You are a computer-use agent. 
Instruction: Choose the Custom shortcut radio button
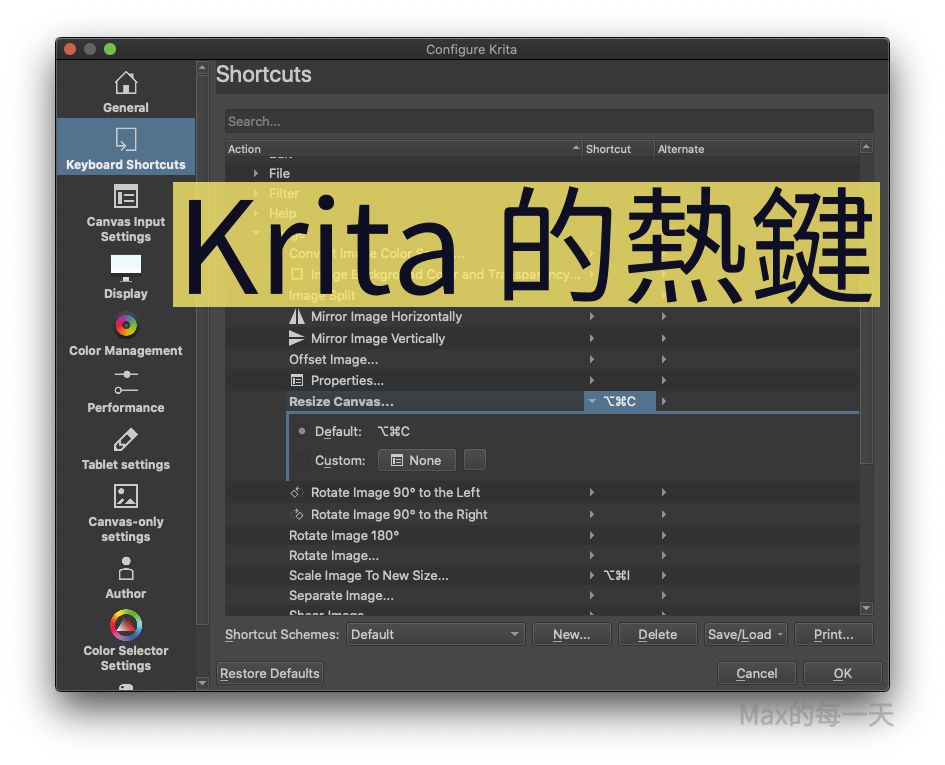click(303, 461)
